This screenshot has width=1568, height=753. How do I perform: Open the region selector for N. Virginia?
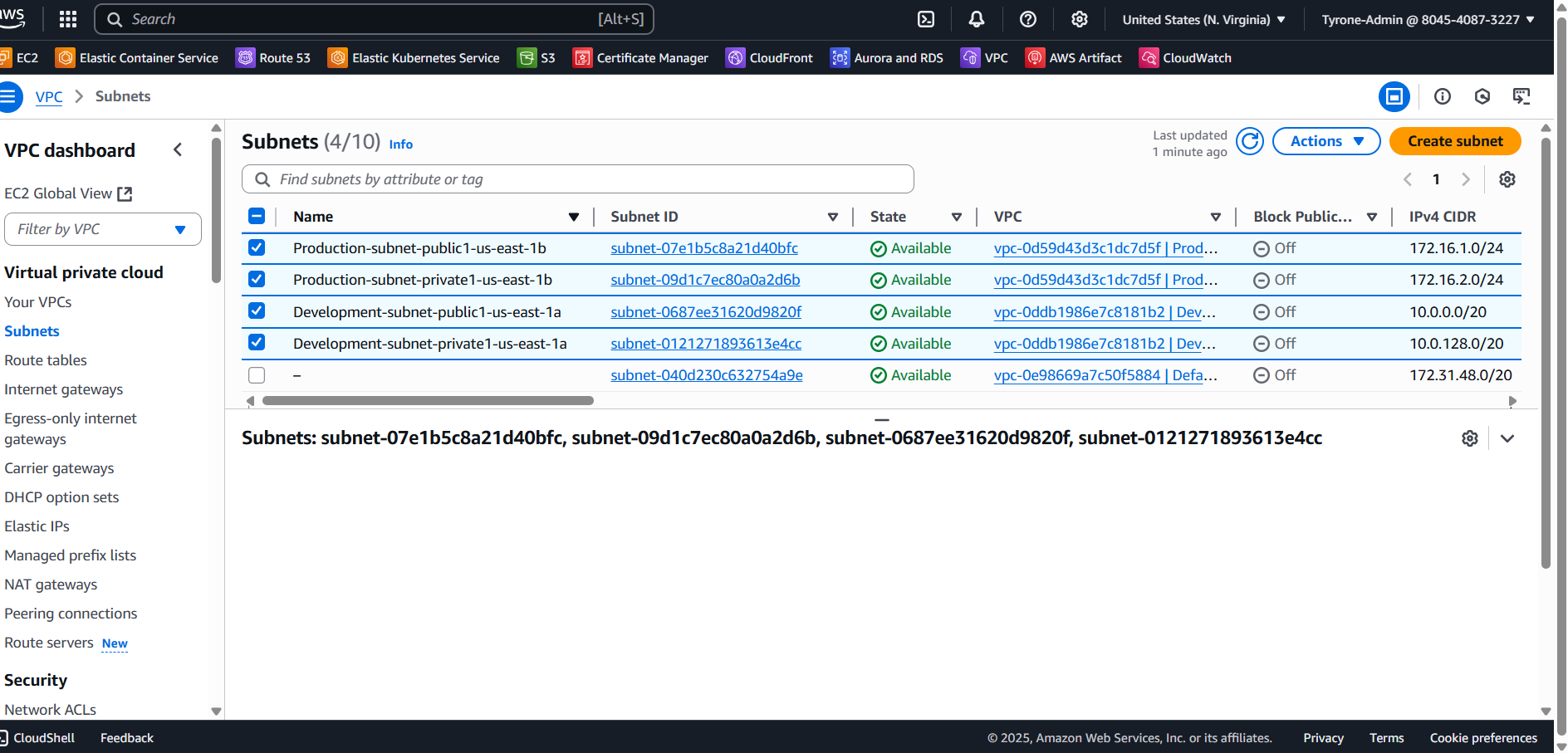pos(1203,18)
